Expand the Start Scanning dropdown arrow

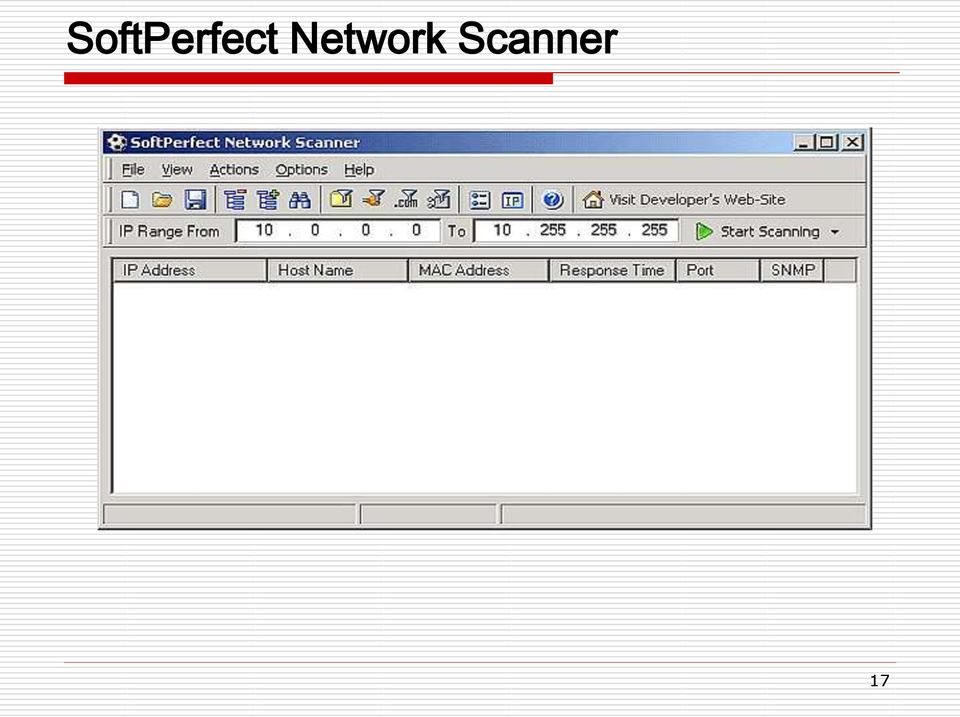pos(834,232)
